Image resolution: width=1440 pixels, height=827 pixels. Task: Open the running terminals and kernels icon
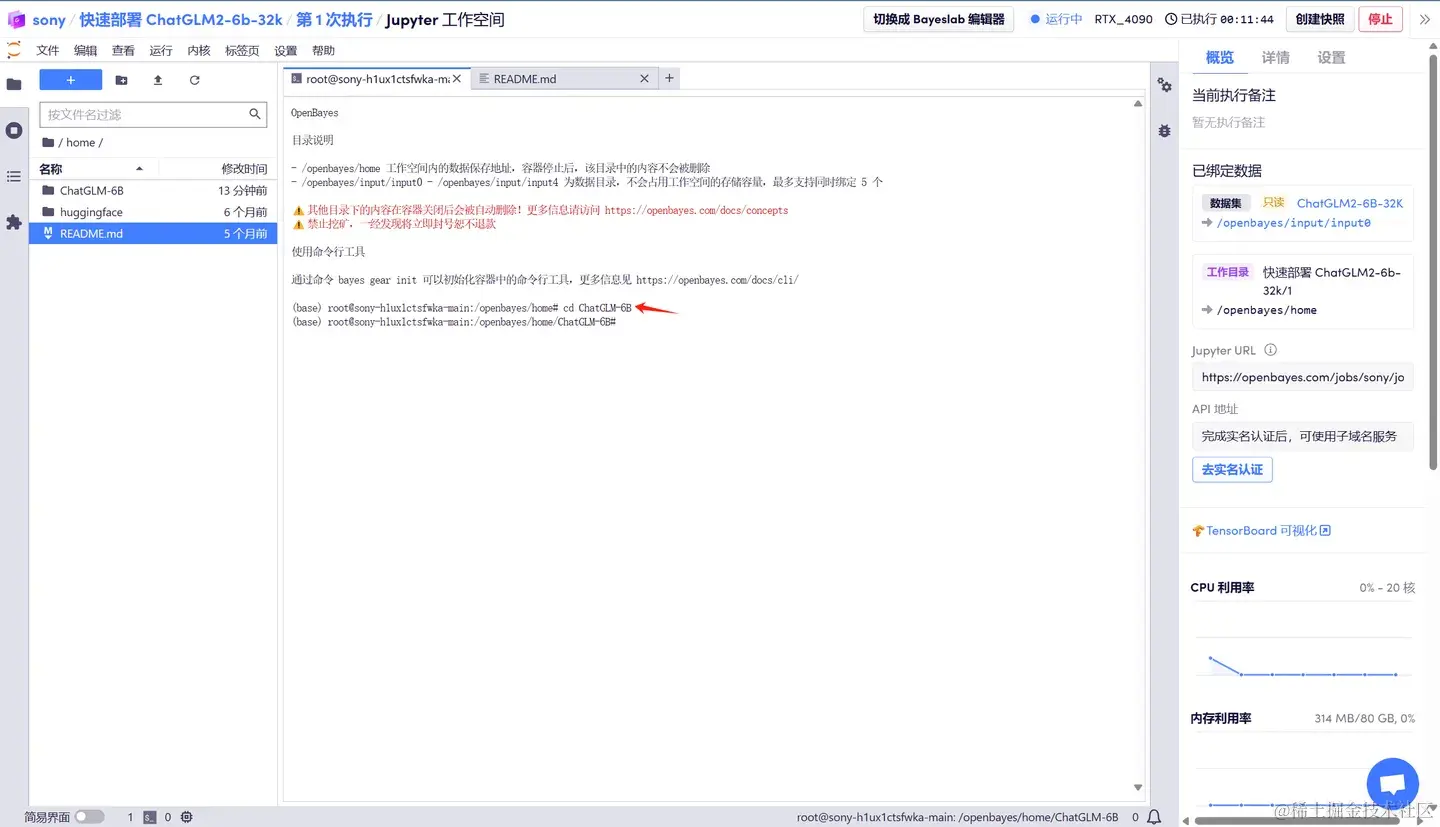pyautogui.click(x=14, y=130)
